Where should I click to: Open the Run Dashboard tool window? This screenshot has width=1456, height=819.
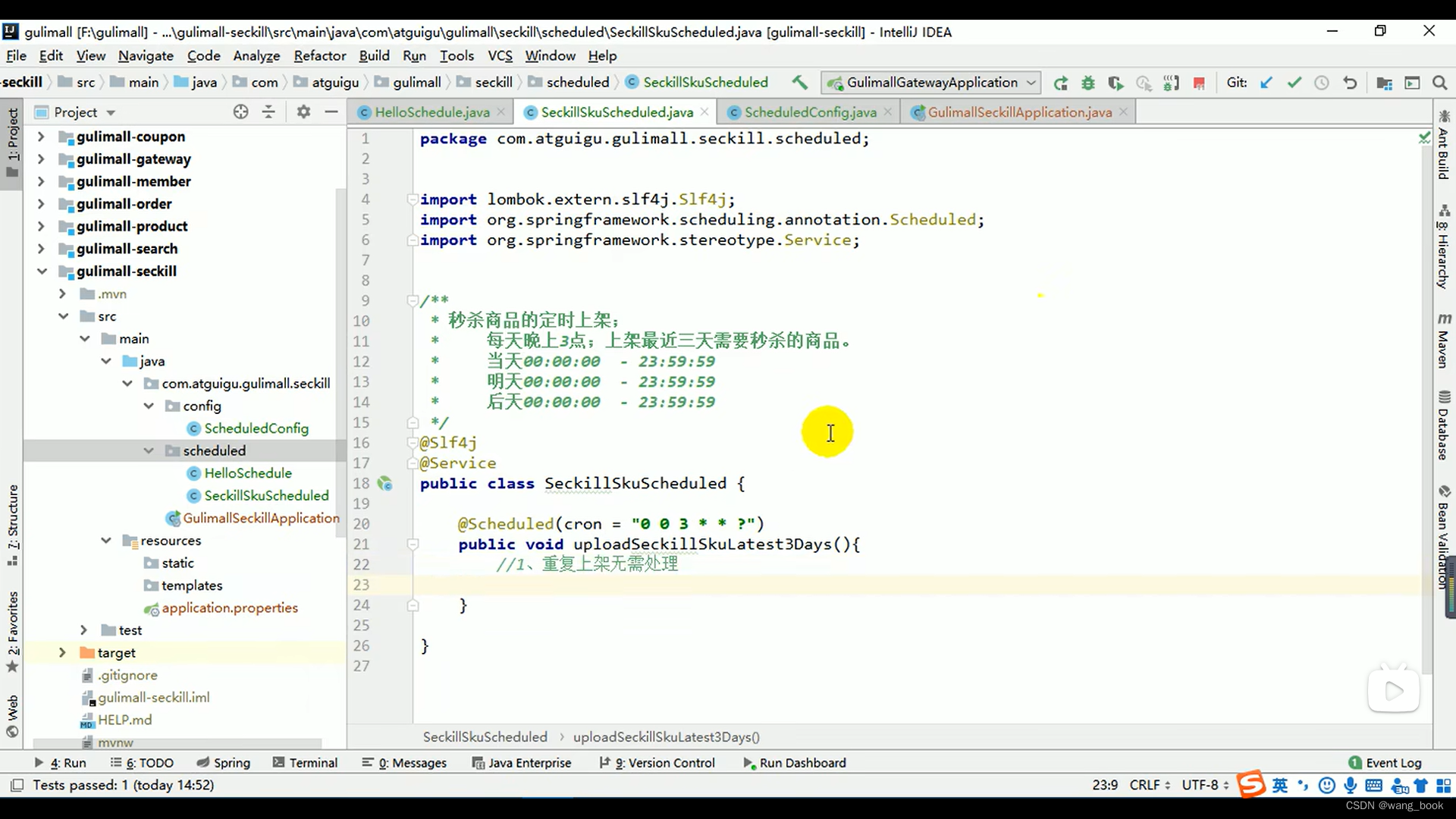(794, 762)
